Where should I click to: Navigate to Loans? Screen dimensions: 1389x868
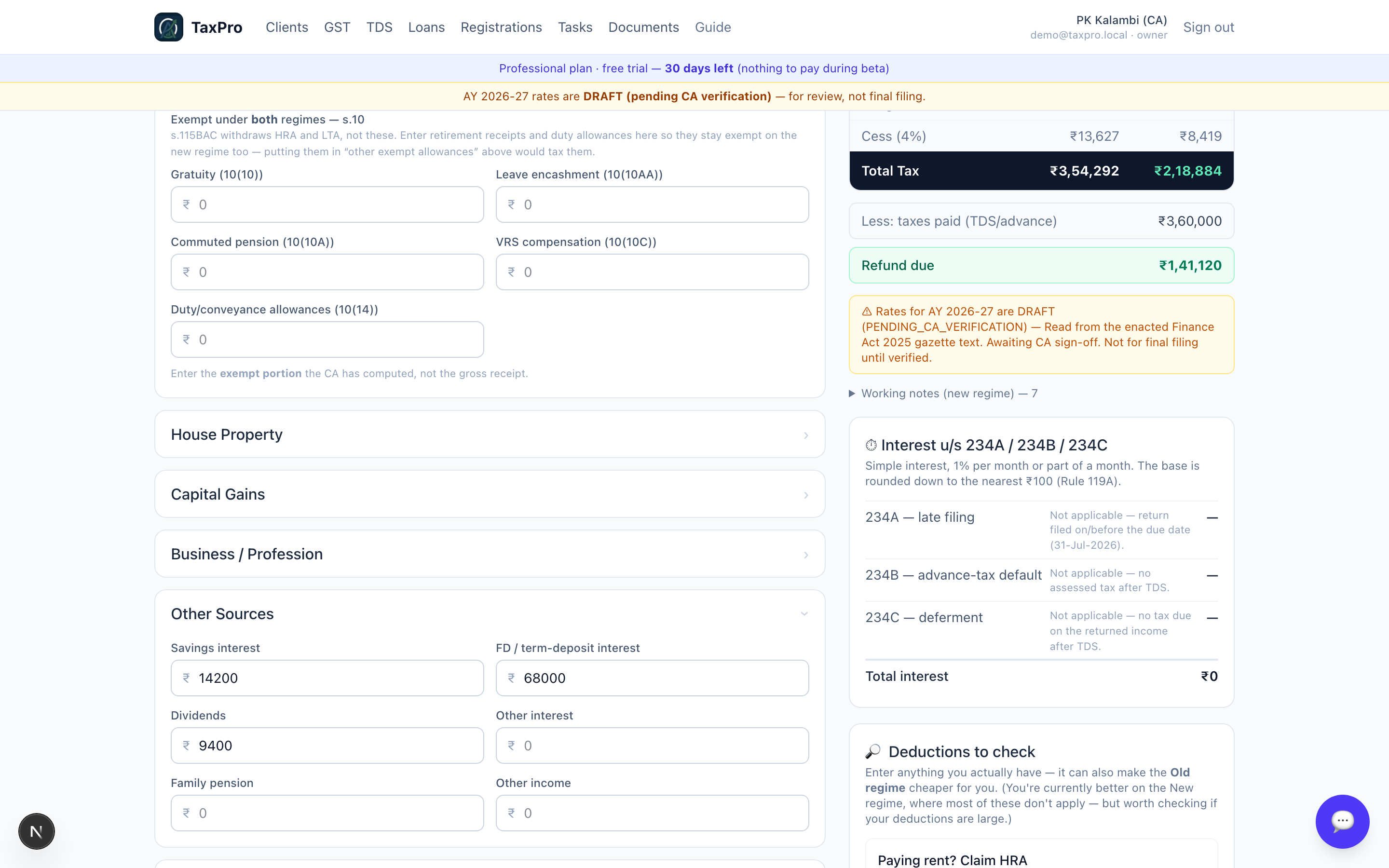coord(426,27)
